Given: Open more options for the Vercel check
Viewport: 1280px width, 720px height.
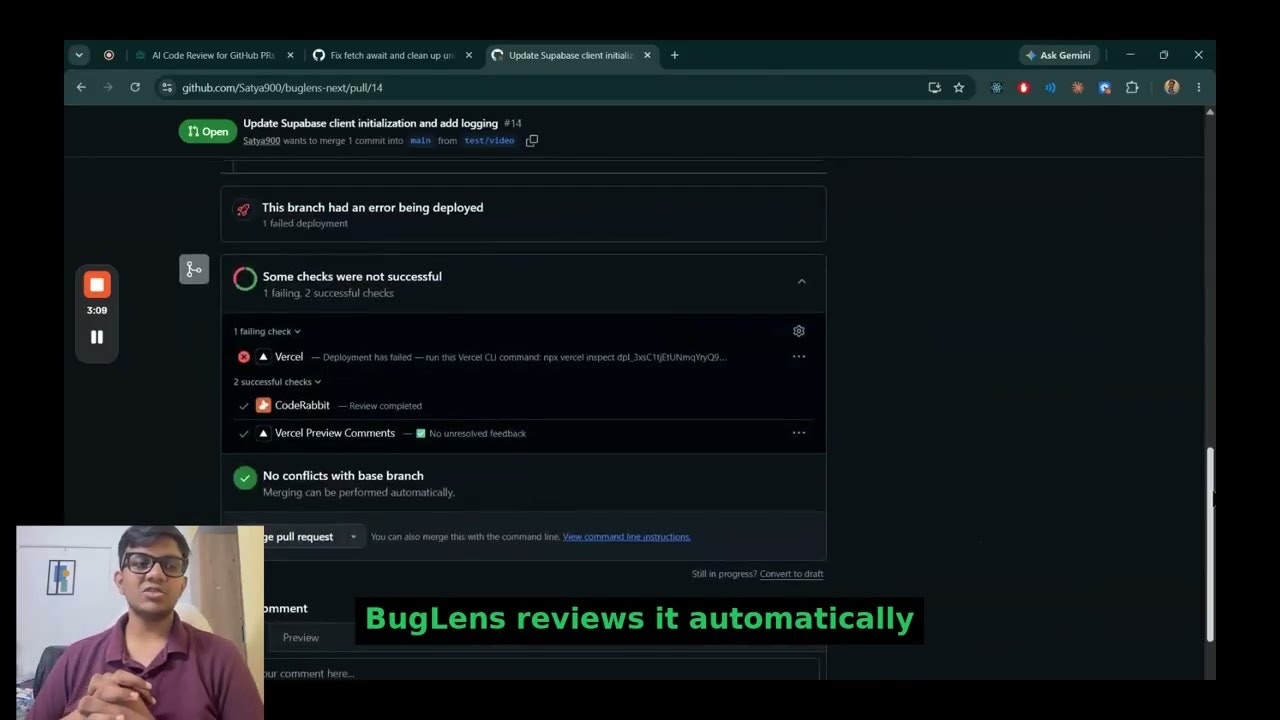Looking at the screenshot, I should tap(798, 357).
